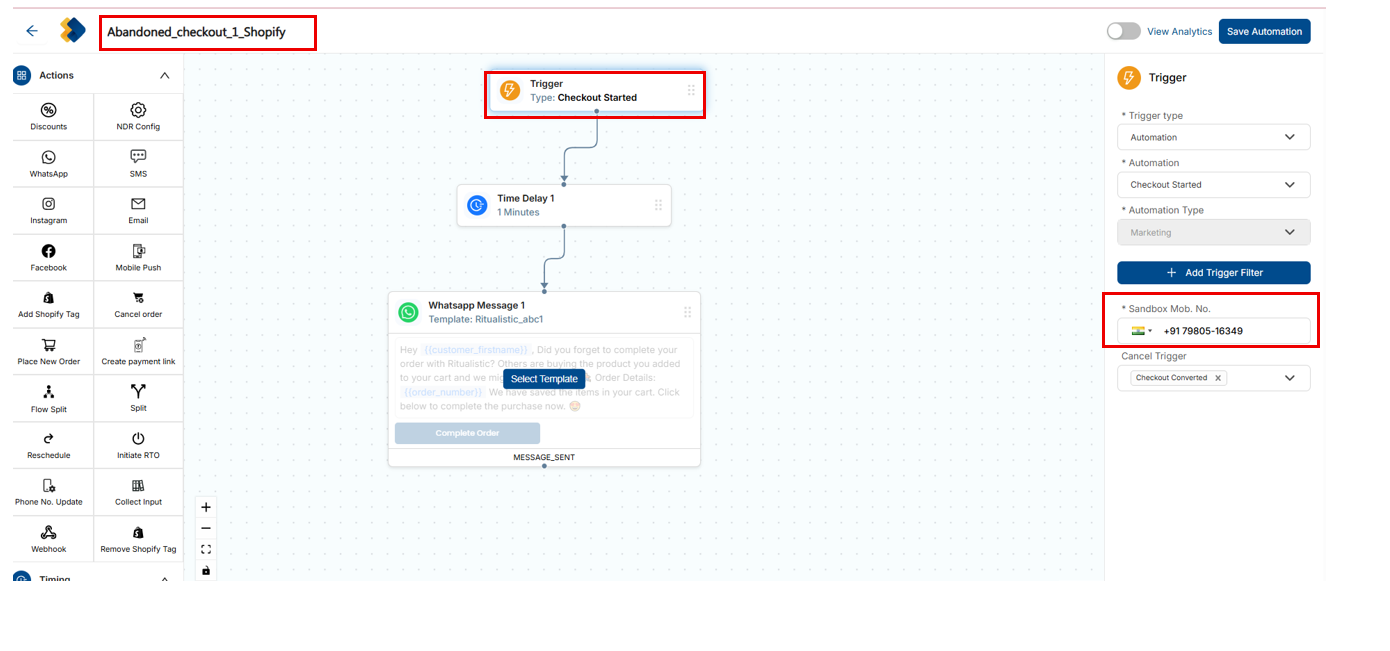Click the Whatsapp Message 1 drag handle
Viewport: 1390px width, 651px height.
[x=687, y=312]
